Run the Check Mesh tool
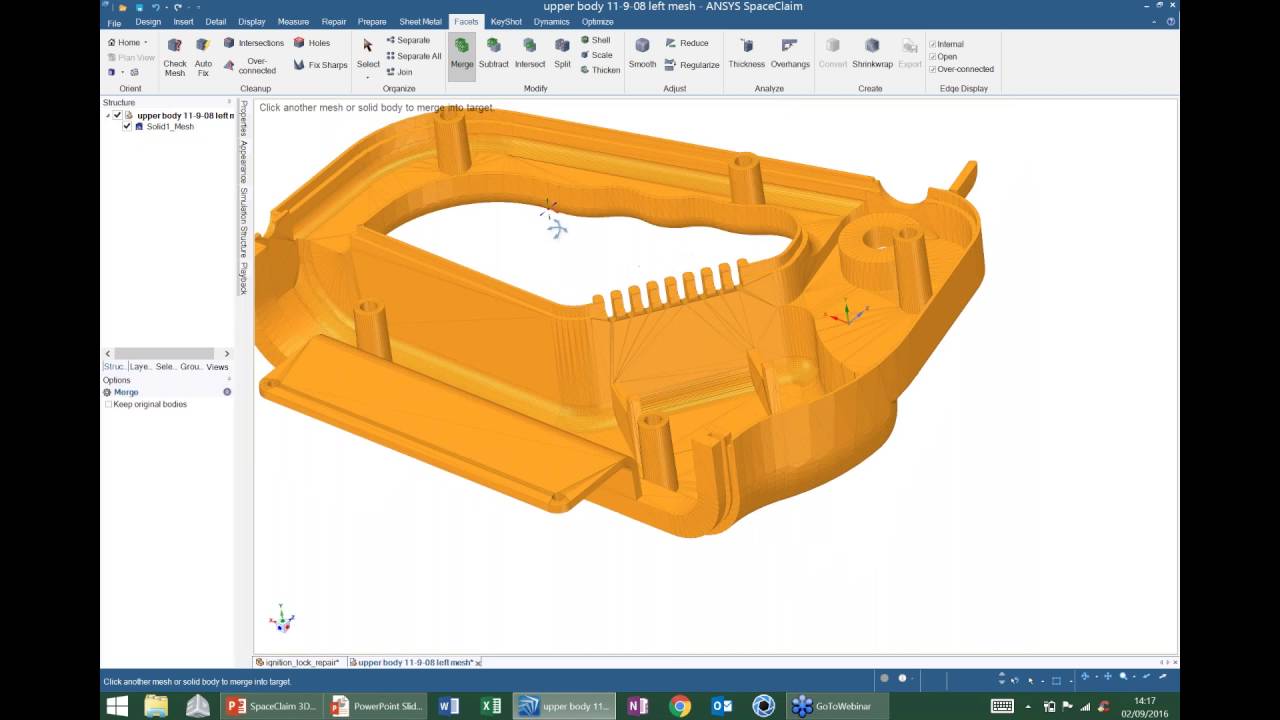The height and width of the screenshot is (720, 1280). click(175, 57)
